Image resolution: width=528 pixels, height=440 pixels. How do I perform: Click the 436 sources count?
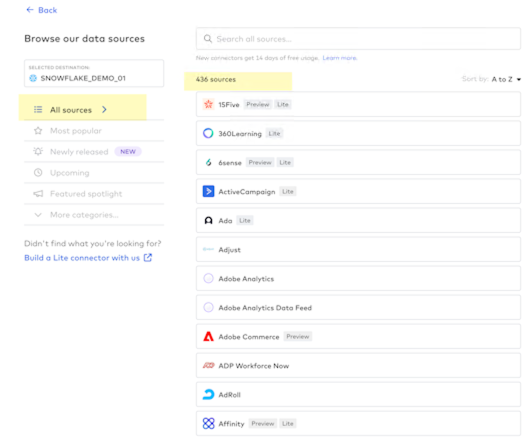pyautogui.click(x=216, y=80)
